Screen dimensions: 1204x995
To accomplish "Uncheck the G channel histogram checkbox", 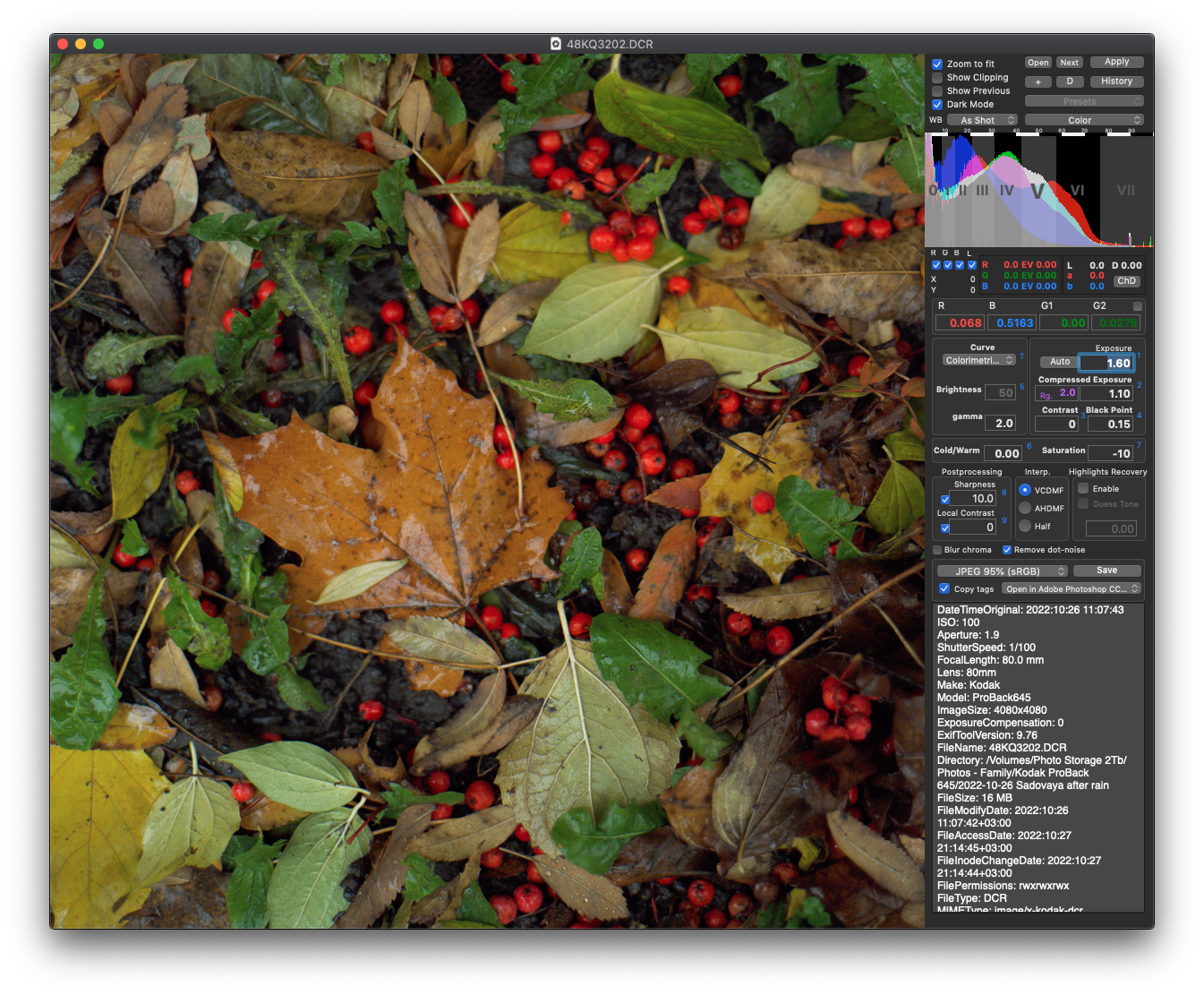I will 948,265.
